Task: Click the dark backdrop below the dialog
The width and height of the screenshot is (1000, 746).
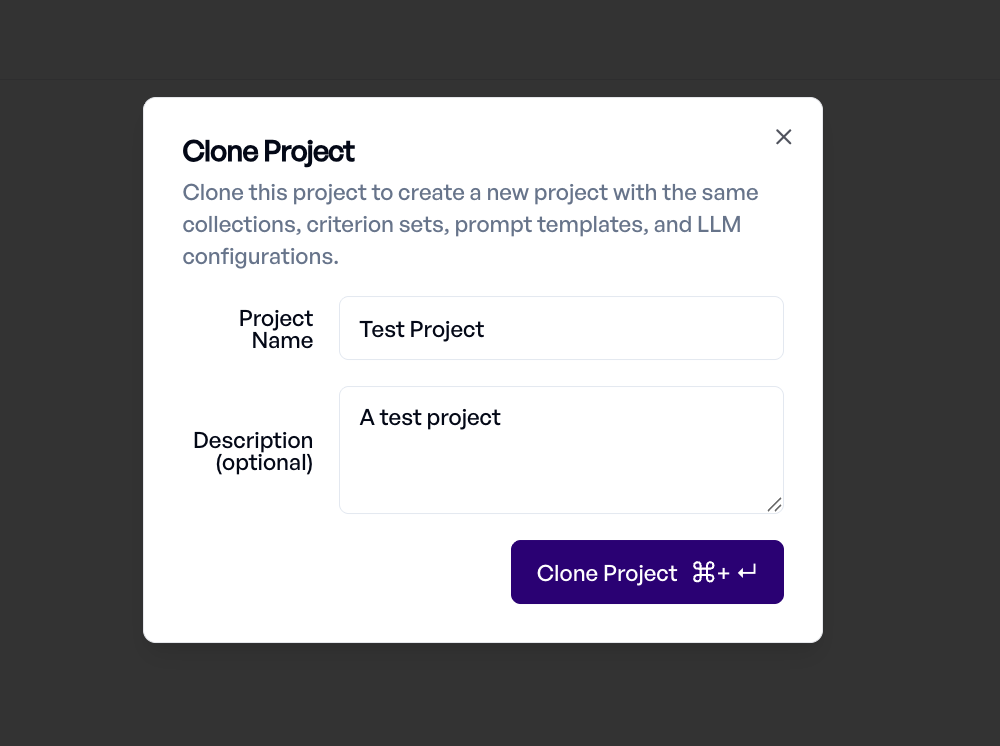Action: [483, 695]
